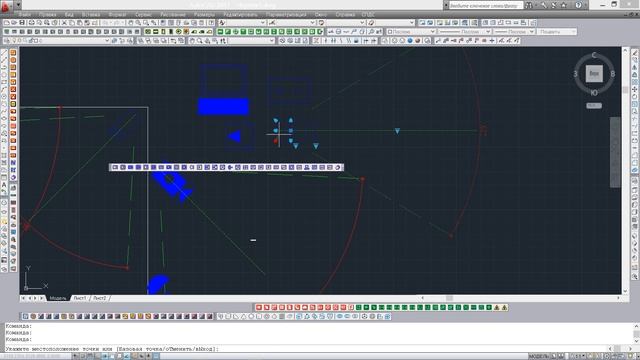Switch to the Лист2 layout tab
This screenshot has width=640, height=360.
[x=100, y=298]
